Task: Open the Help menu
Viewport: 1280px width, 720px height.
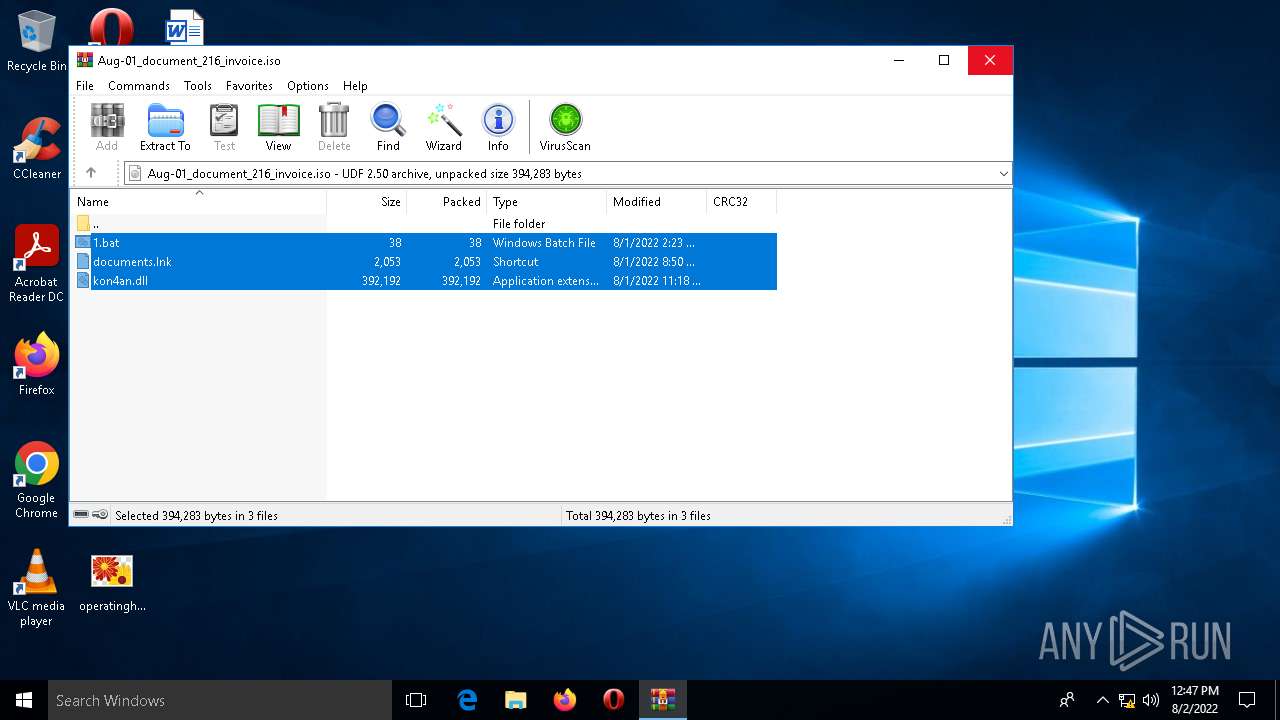Action: pos(355,86)
